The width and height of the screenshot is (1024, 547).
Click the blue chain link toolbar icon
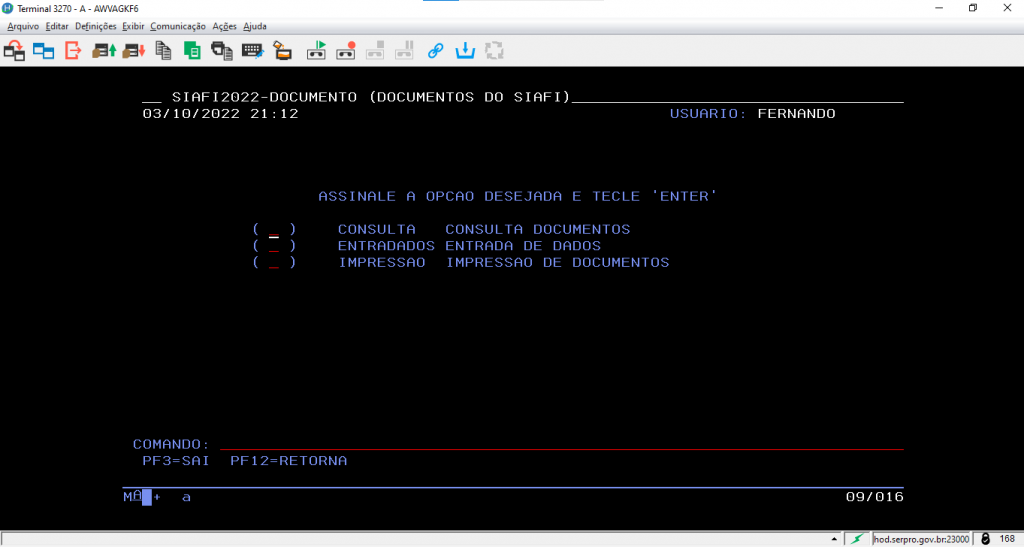(435, 50)
